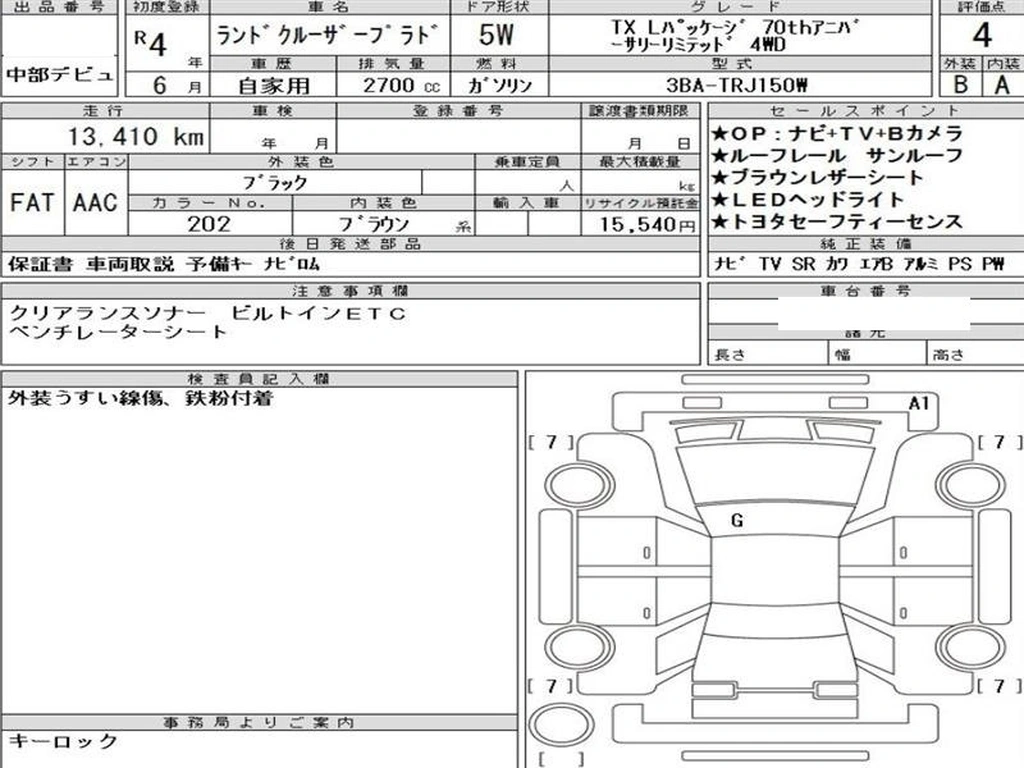The image size is (1024, 768).
Task: Click the 高さ dimension field
Action: click(976, 354)
